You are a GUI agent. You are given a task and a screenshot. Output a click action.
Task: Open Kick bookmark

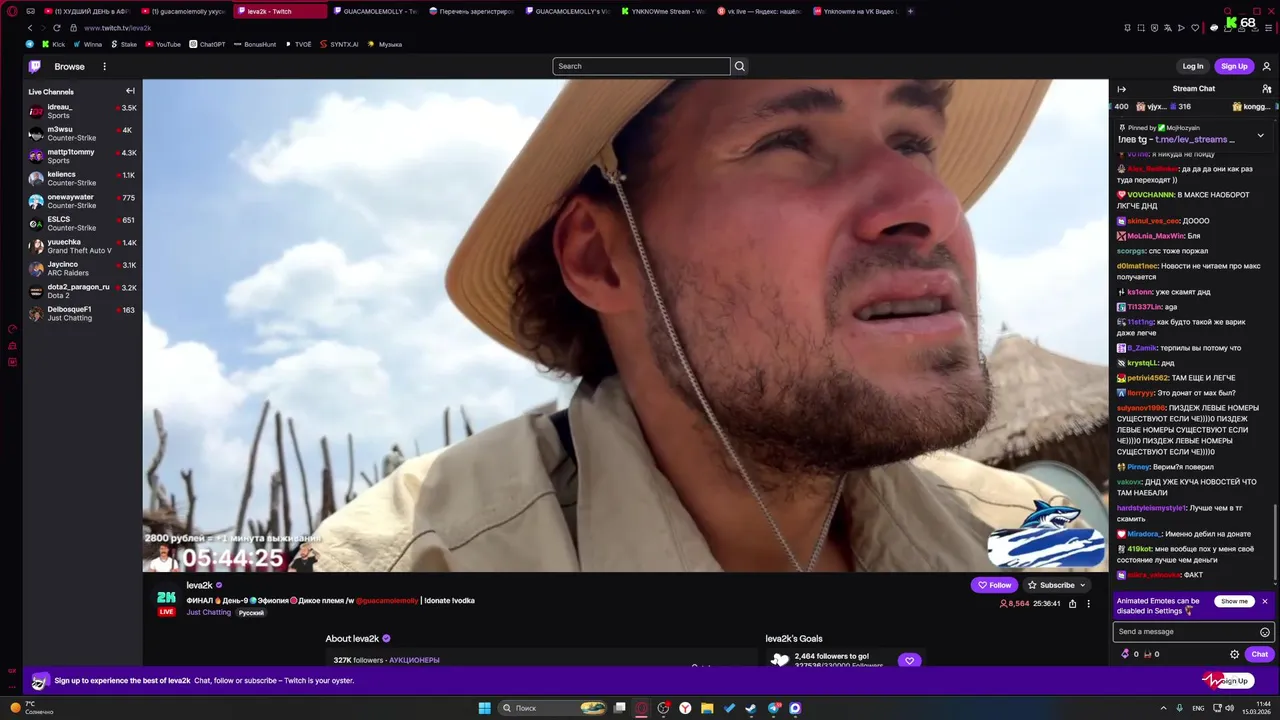click(53, 44)
